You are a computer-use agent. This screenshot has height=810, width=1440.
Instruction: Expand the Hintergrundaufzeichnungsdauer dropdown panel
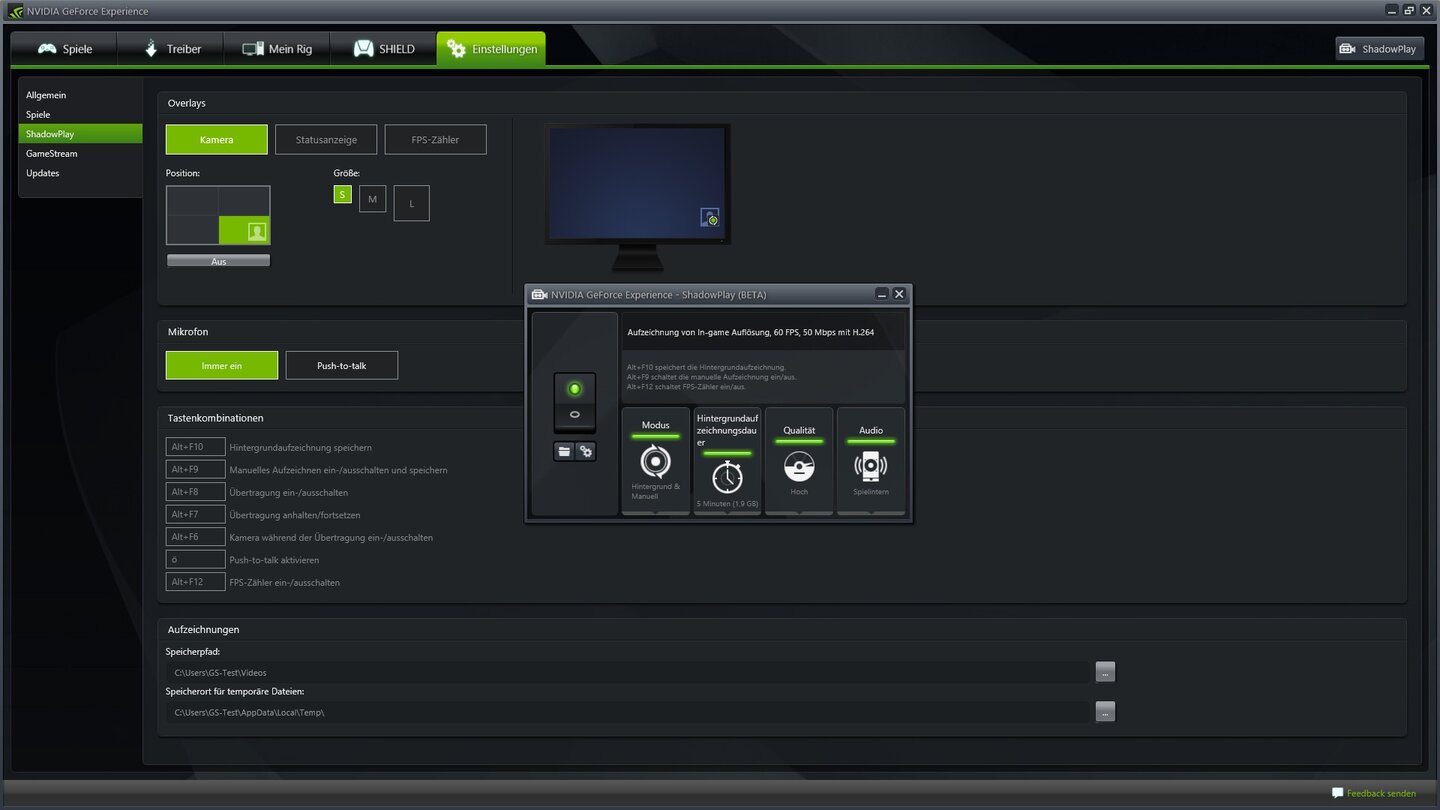728,461
